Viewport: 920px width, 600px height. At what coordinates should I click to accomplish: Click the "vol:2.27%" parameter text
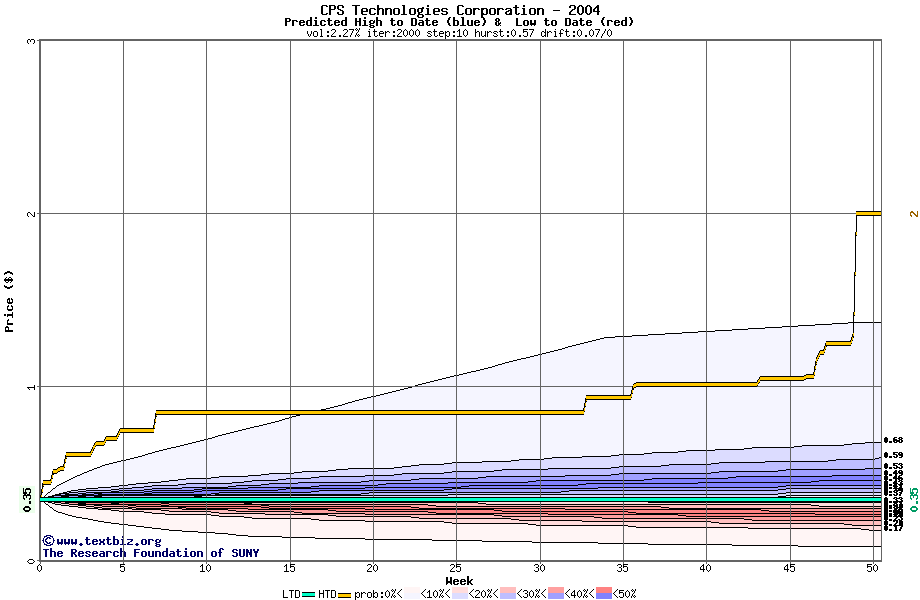coord(333,33)
